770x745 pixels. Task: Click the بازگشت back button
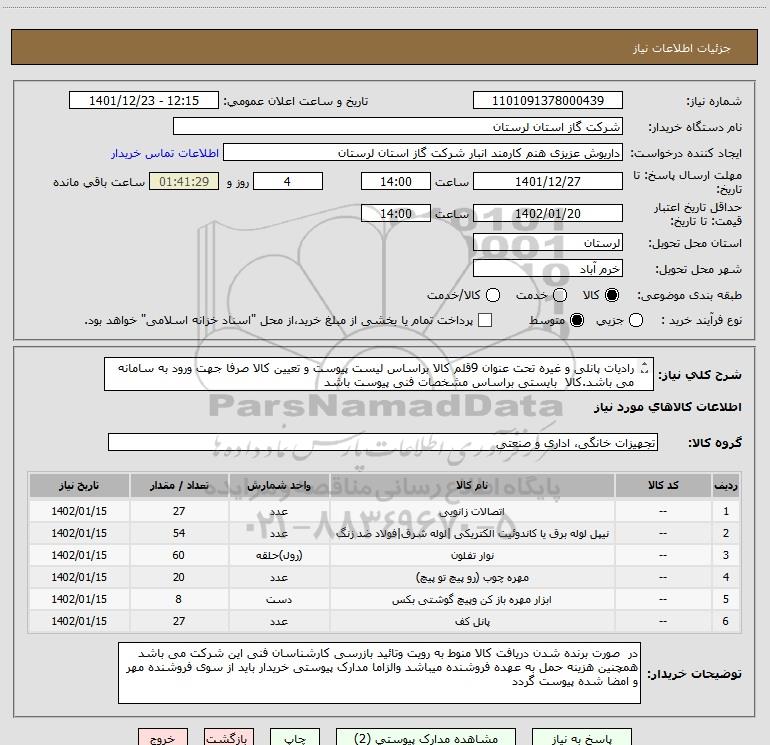point(229,738)
